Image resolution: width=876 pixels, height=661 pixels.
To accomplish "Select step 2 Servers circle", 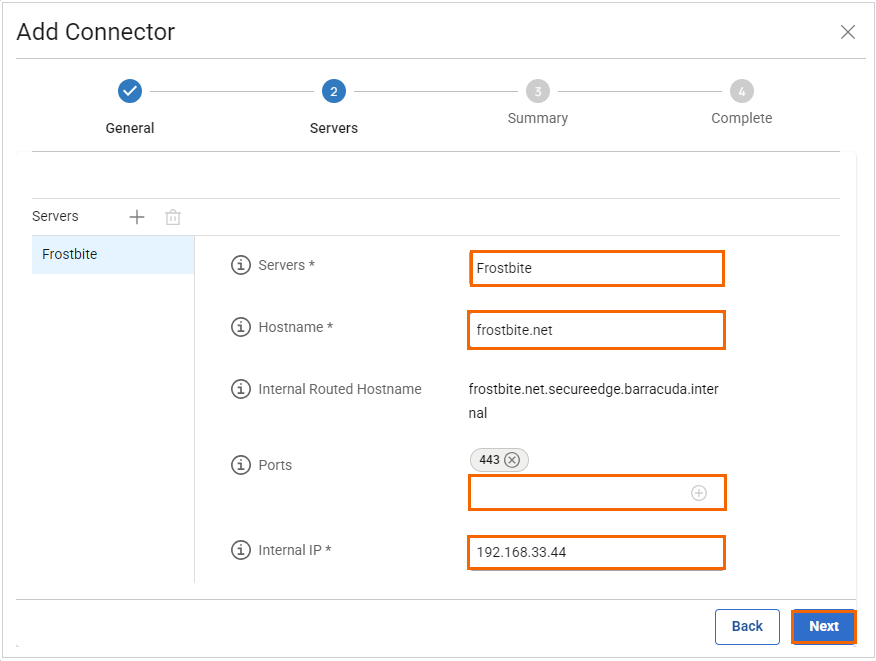I will (x=334, y=92).
